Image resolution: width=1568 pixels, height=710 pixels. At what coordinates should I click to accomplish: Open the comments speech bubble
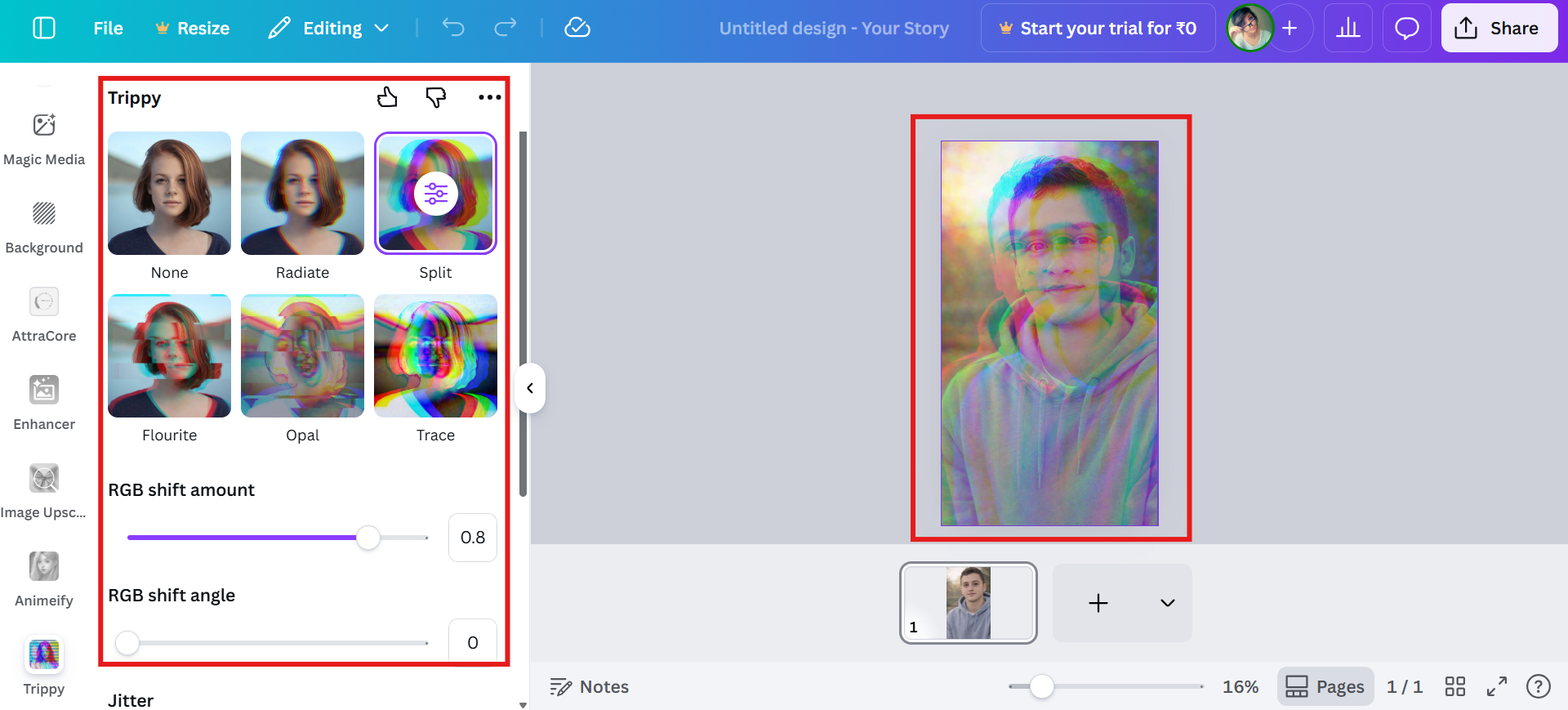1406,29
